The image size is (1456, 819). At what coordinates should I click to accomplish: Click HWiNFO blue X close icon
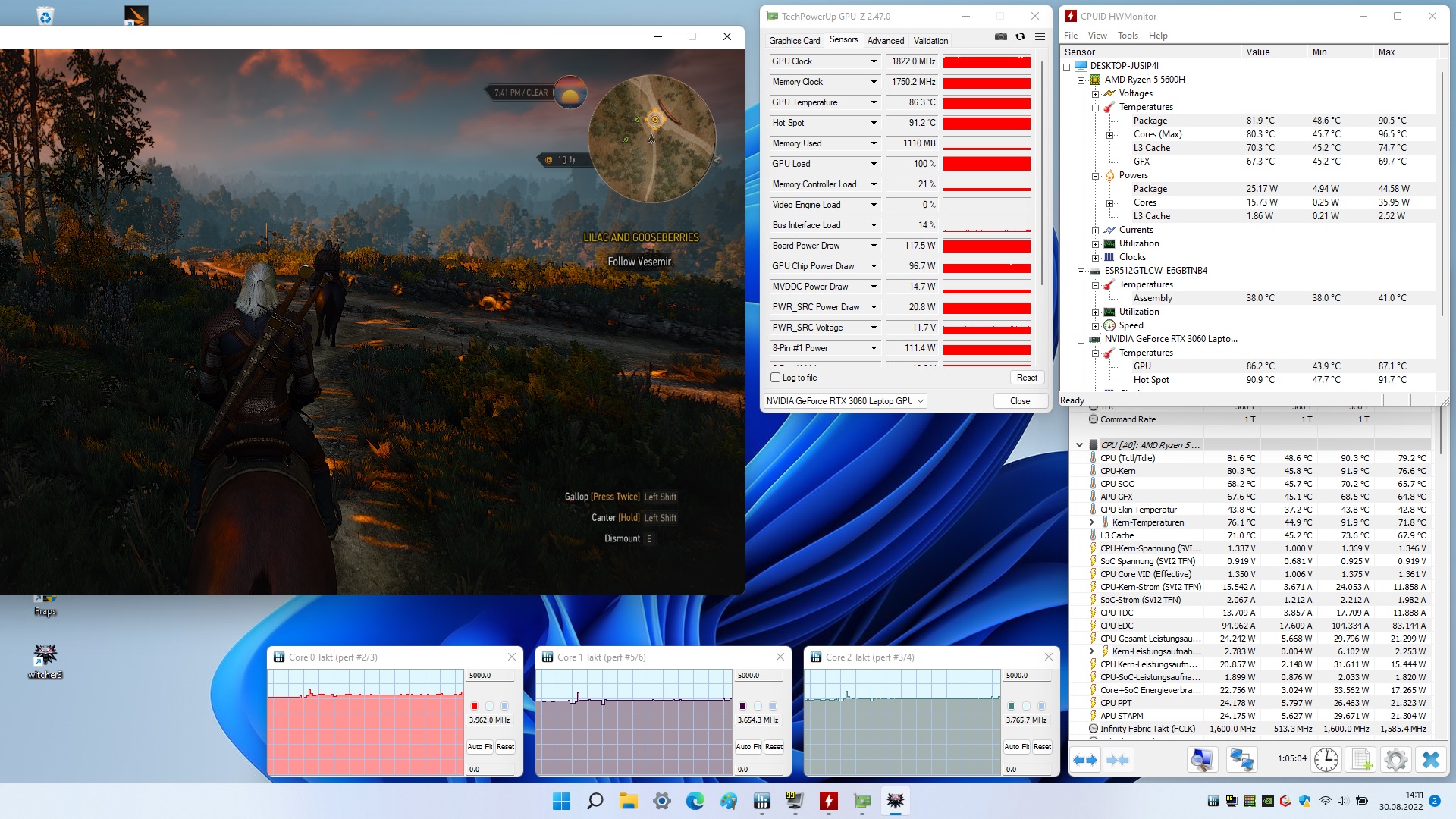click(x=1431, y=760)
